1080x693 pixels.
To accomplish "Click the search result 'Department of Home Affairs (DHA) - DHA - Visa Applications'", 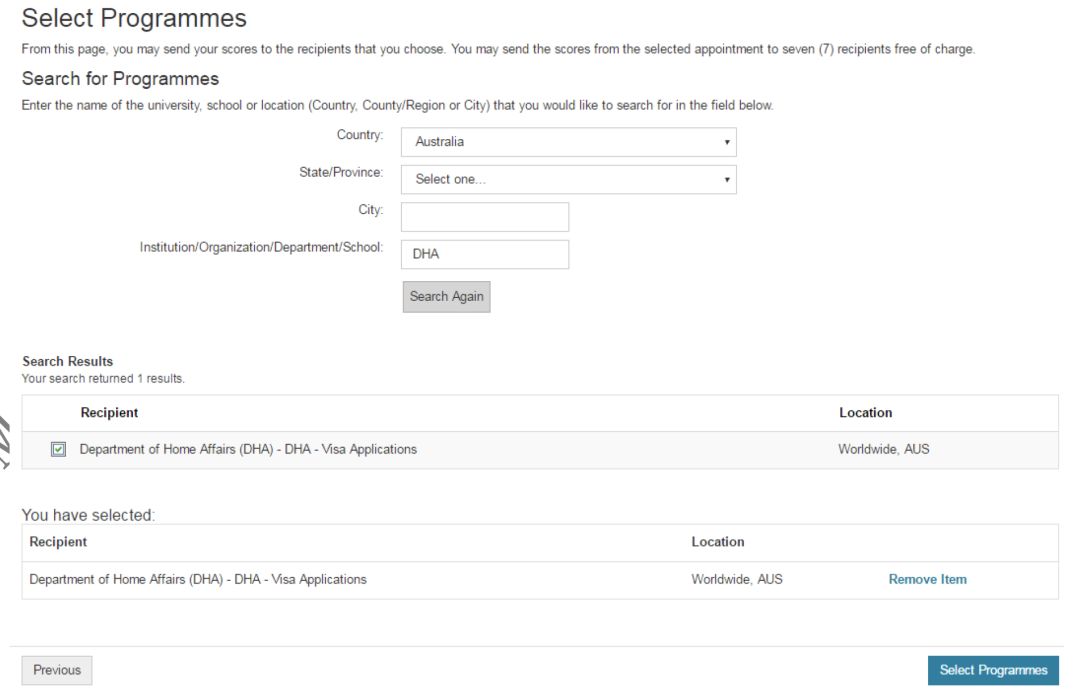I will pyautogui.click(x=248, y=449).
